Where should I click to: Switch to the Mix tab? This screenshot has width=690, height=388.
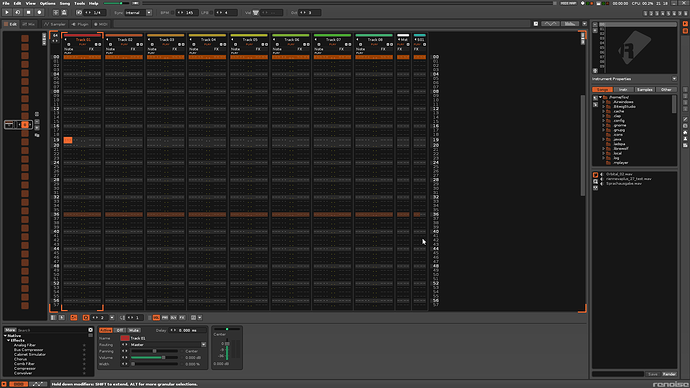pos(29,24)
